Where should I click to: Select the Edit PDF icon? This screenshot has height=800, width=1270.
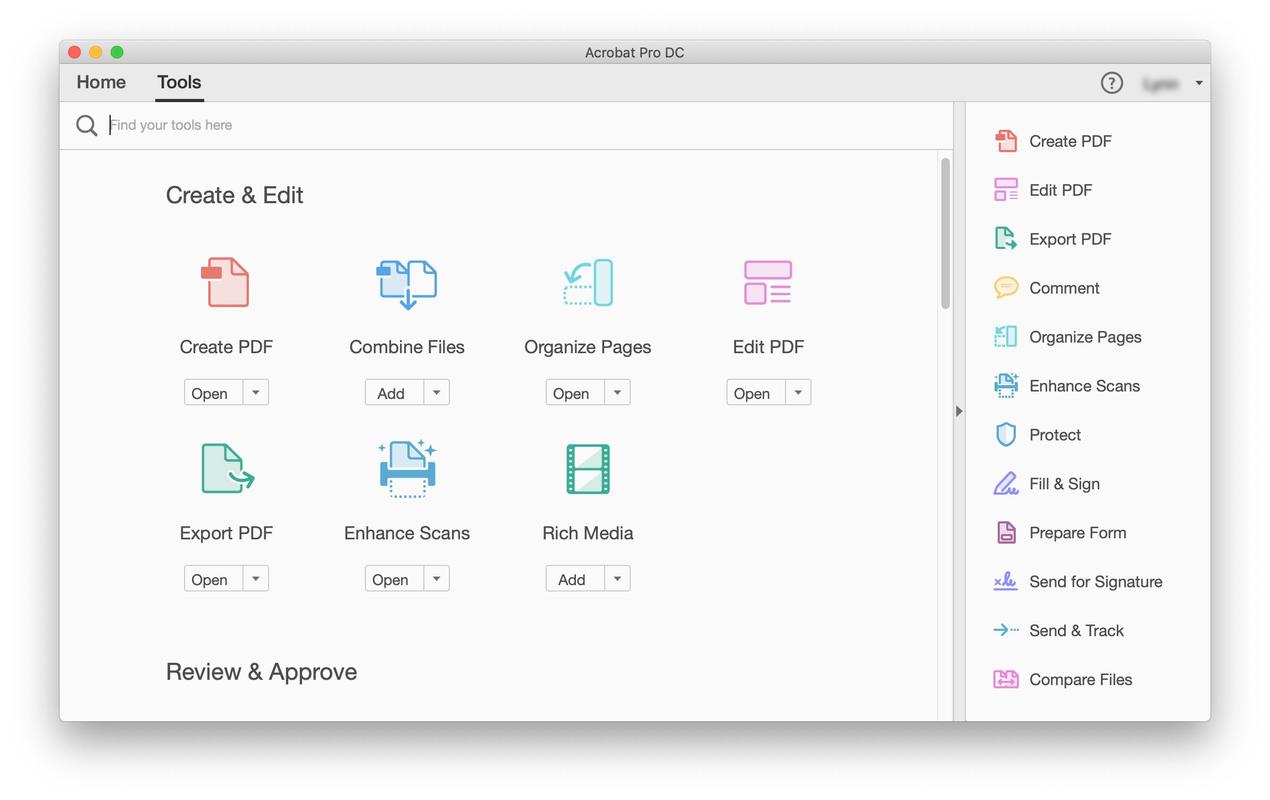768,282
